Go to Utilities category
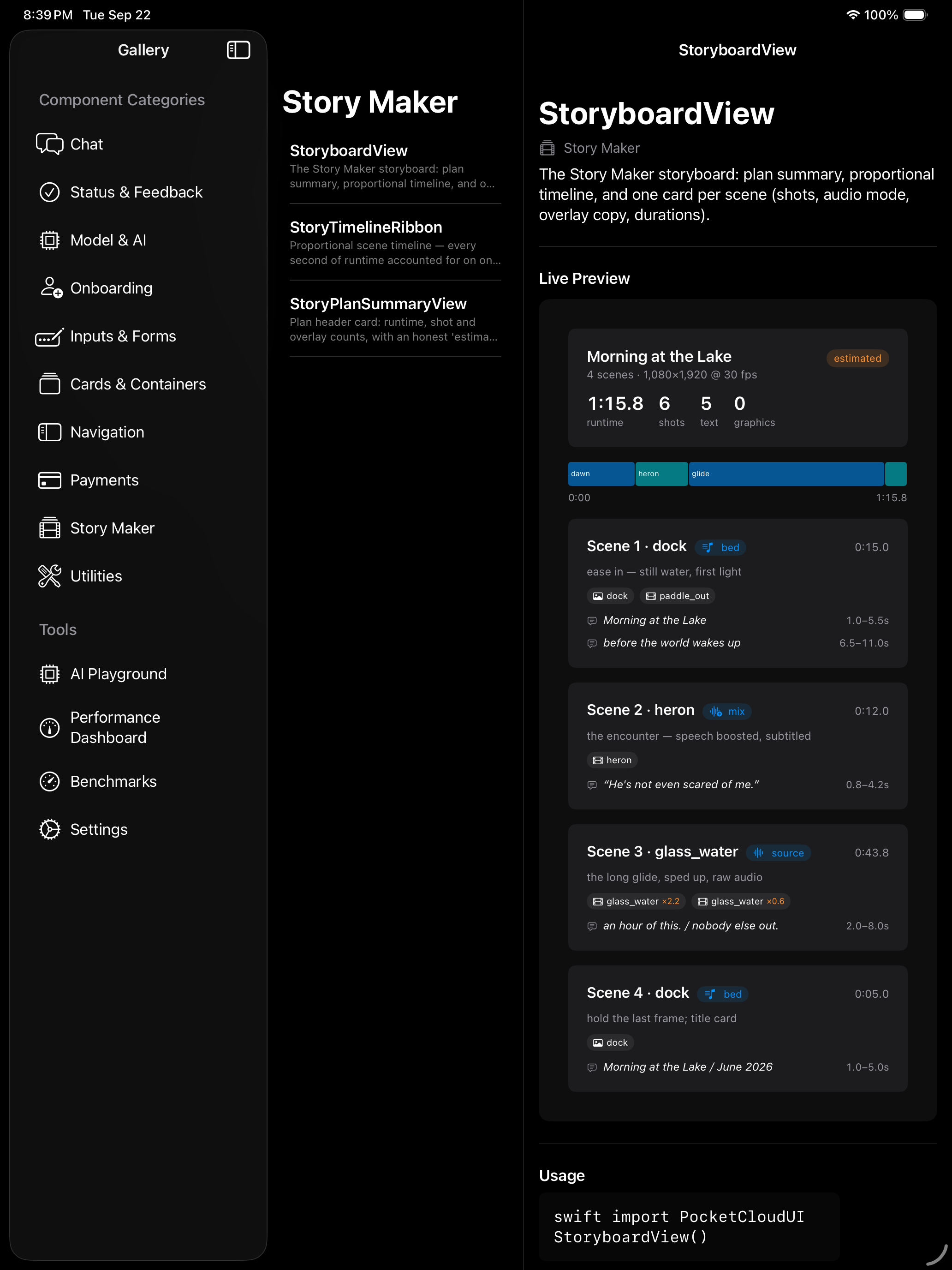Screen dimensions: 952x1270 pyautogui.click(x=138, y=576)
